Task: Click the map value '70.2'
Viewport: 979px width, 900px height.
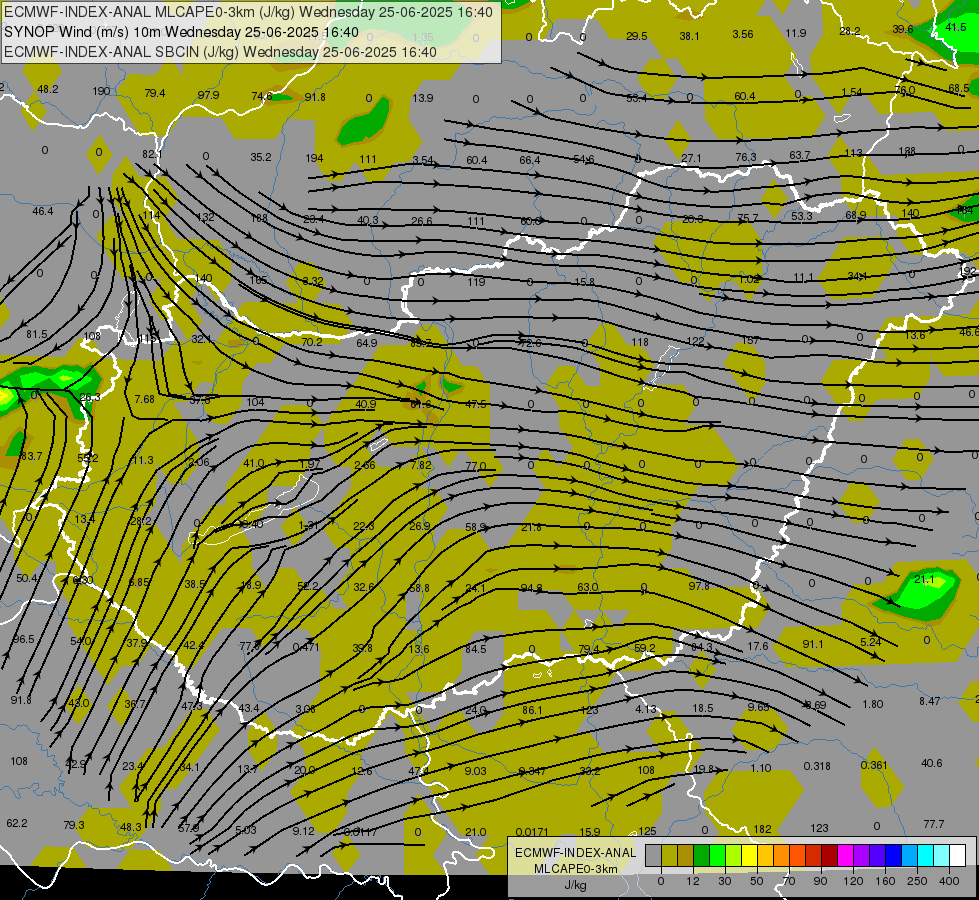Action: tap(312, 342)
